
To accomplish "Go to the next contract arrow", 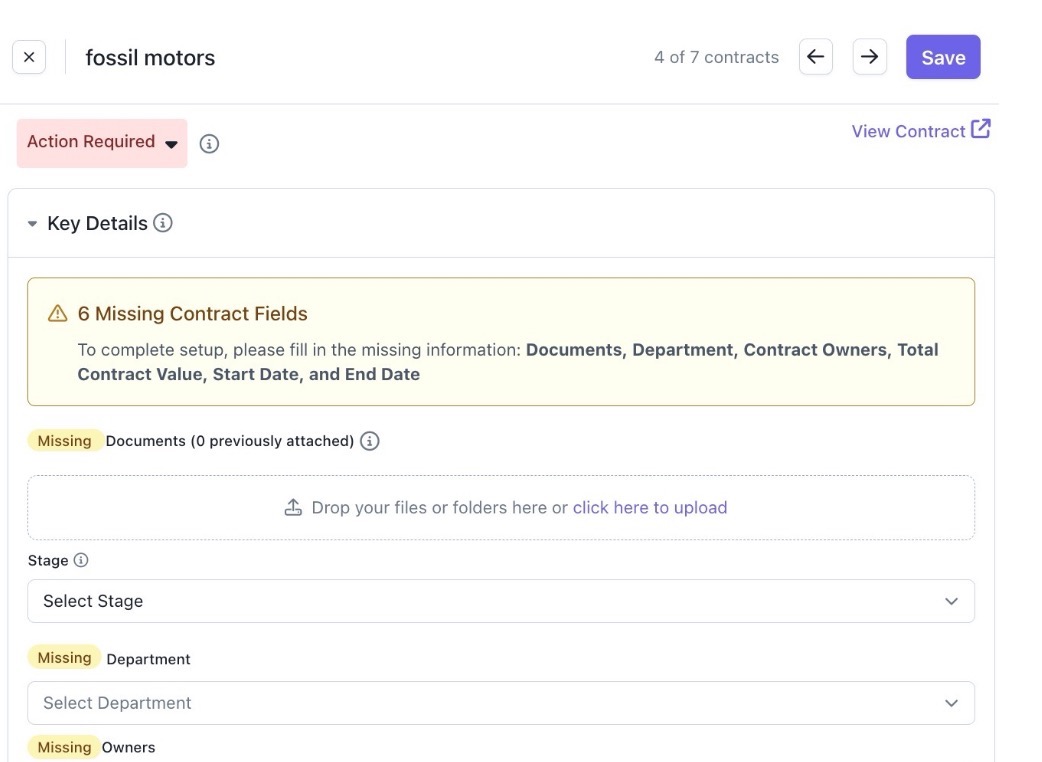I will point(869,57).
